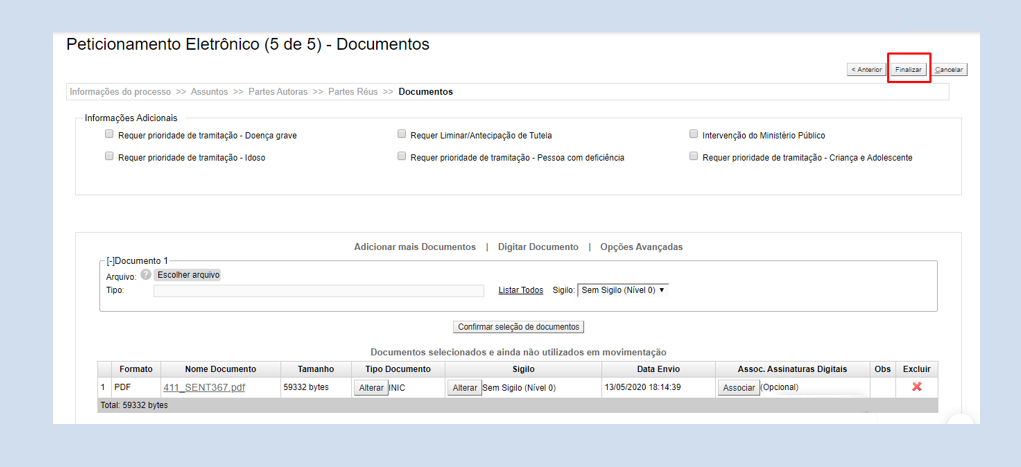The width and height of the screenshot is (1021, 467).
Task: Click the Anterior button
Action: click(866, 70)
